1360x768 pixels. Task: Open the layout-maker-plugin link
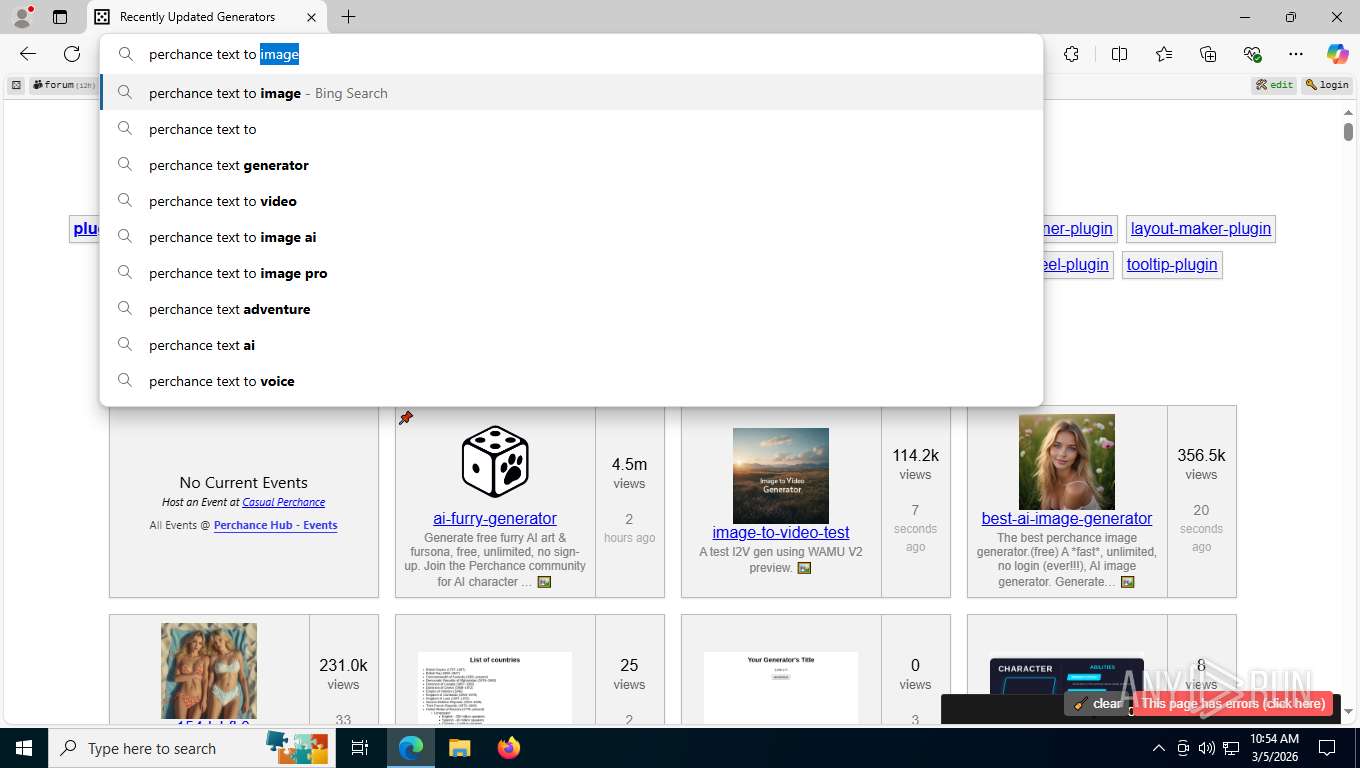(1200, 228)
